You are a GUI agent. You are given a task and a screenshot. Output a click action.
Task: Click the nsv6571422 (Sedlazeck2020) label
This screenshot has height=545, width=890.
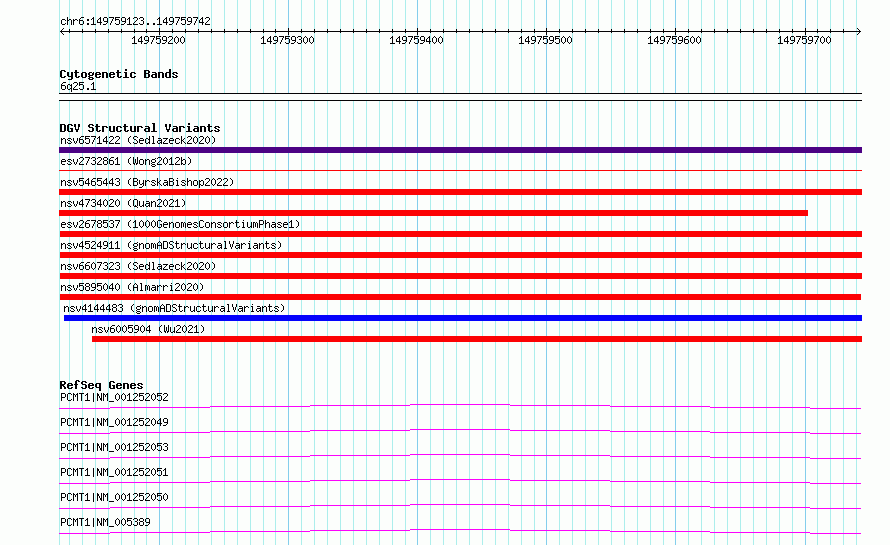(x=138, y=140)
